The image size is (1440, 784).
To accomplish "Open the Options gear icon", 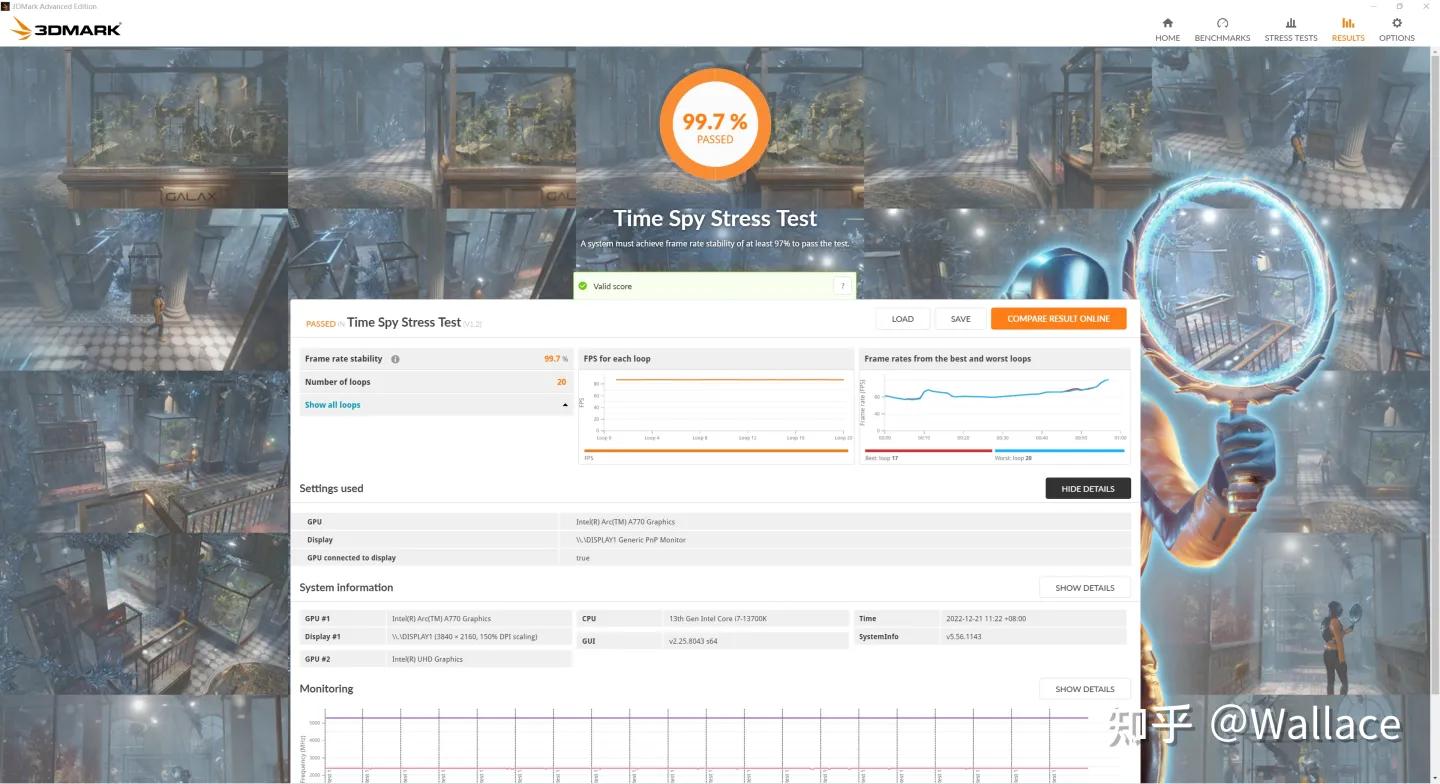I will (1396, 23).
